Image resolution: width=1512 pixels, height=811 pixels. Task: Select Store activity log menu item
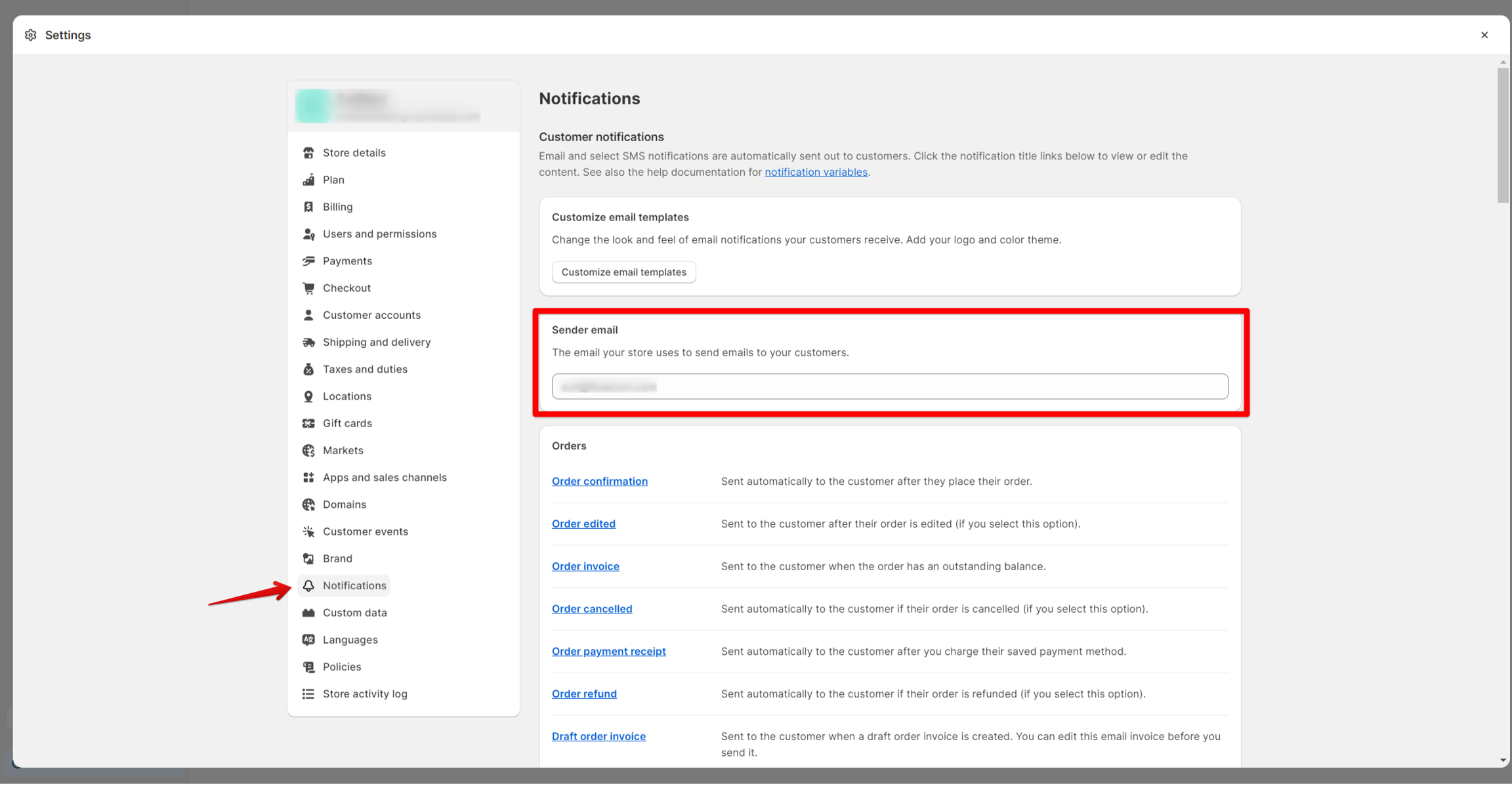click(365, 694)
